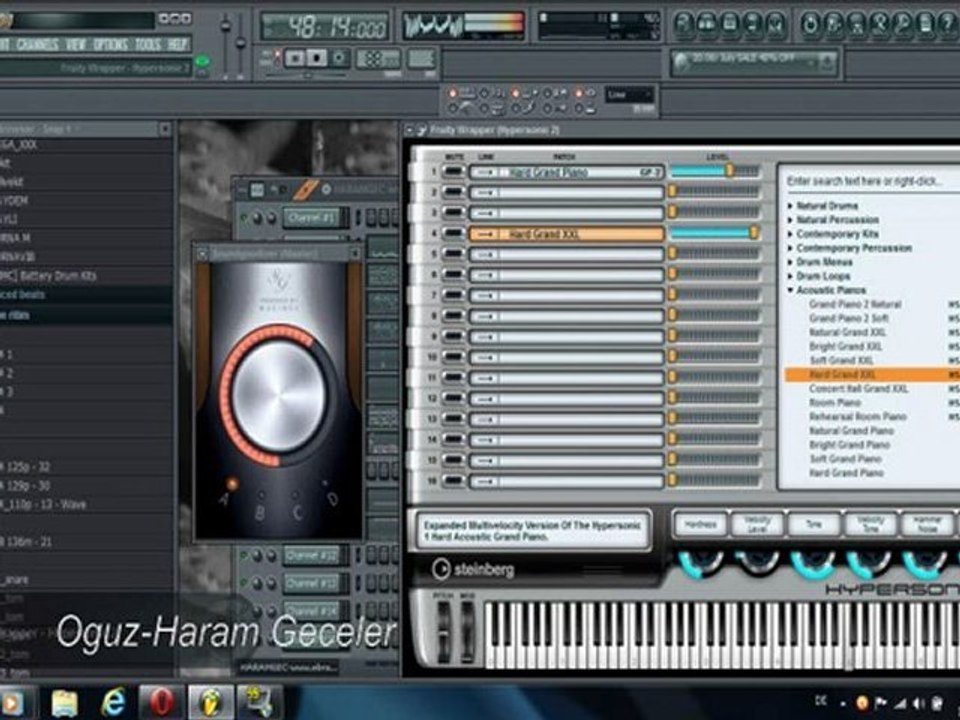
Task: Select mode B on the Soundgoodizer plugin
Action: coord(261,495)
